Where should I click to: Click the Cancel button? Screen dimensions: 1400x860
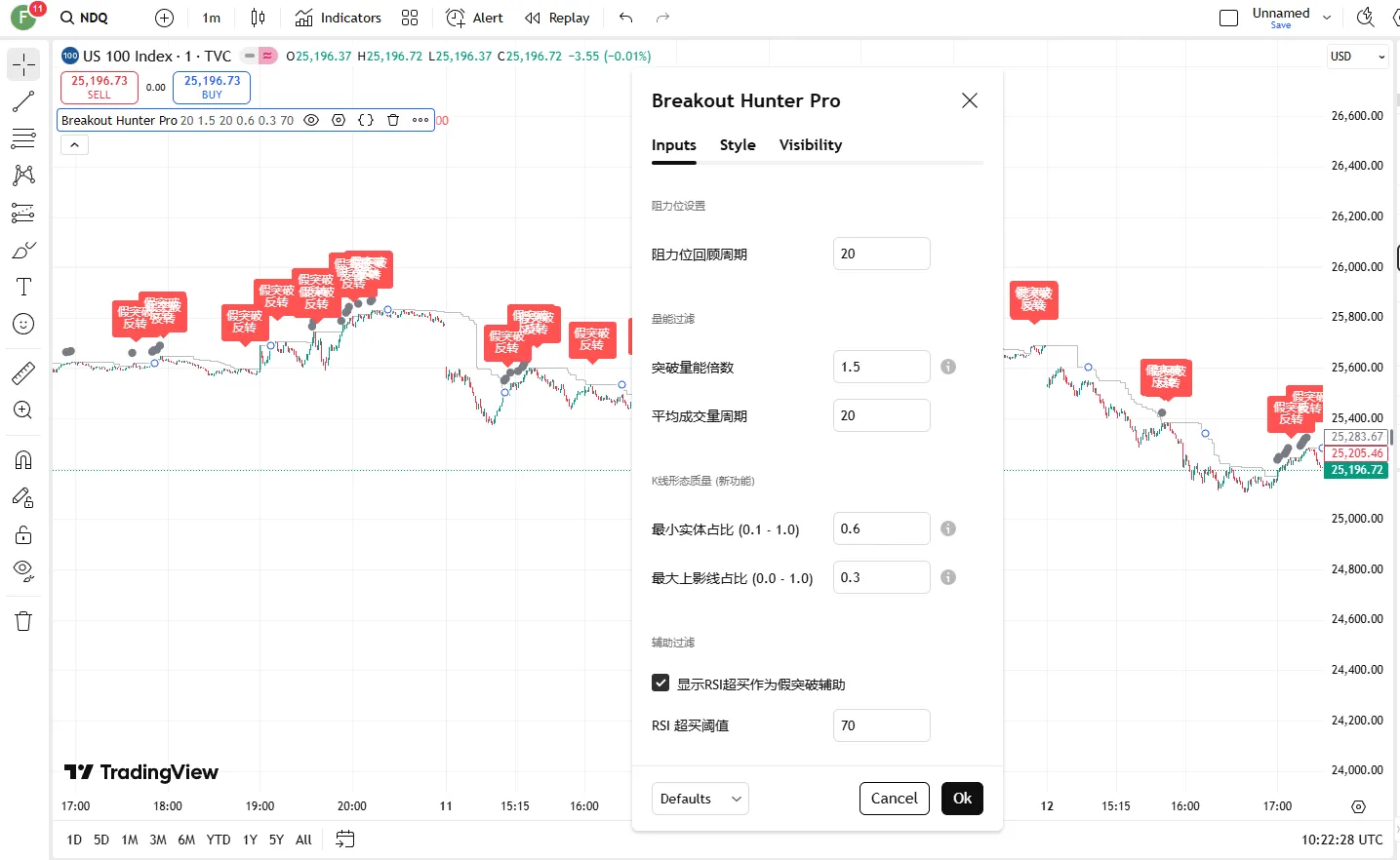(894, 799)
